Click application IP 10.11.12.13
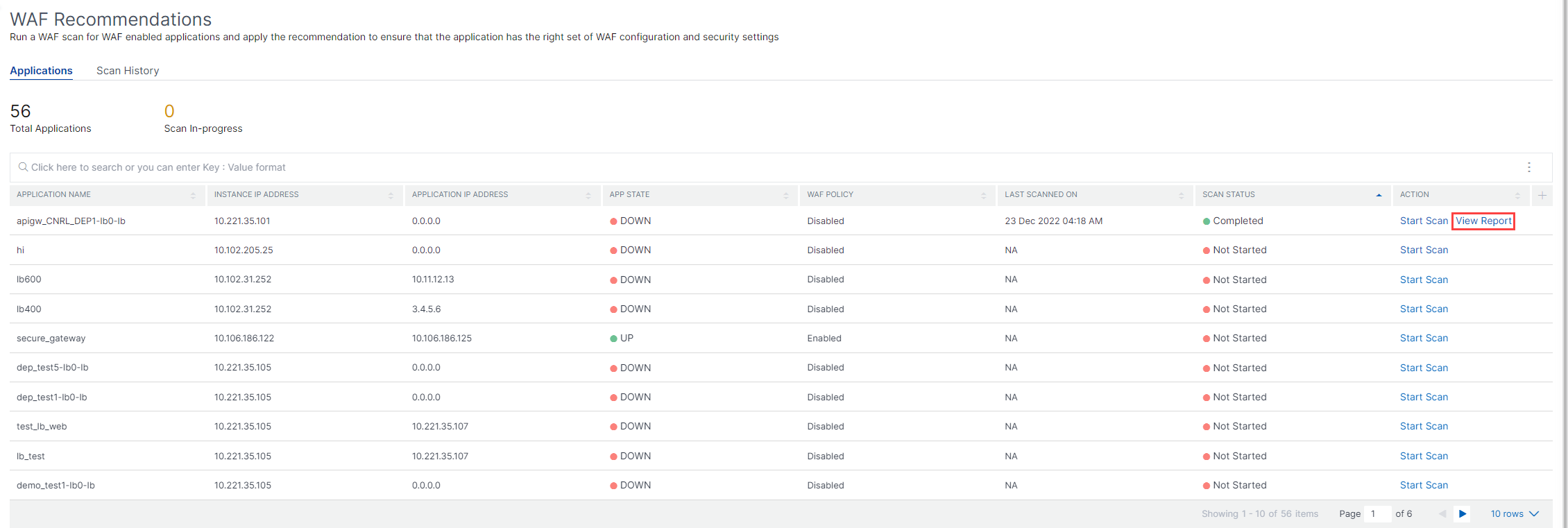1568x528 pixels. 433,280
